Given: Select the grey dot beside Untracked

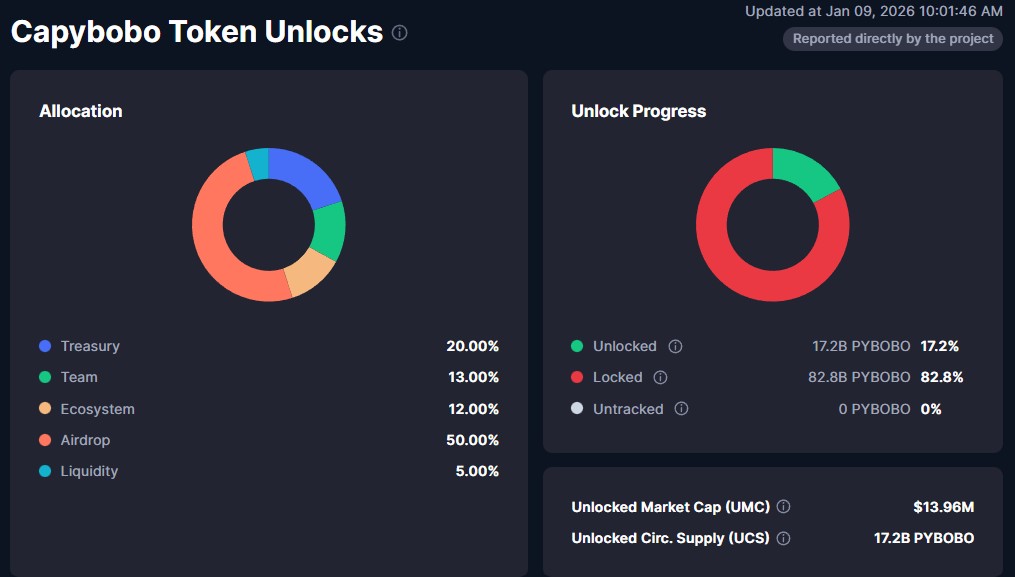Looking at the screenshot, I should 577,409.
